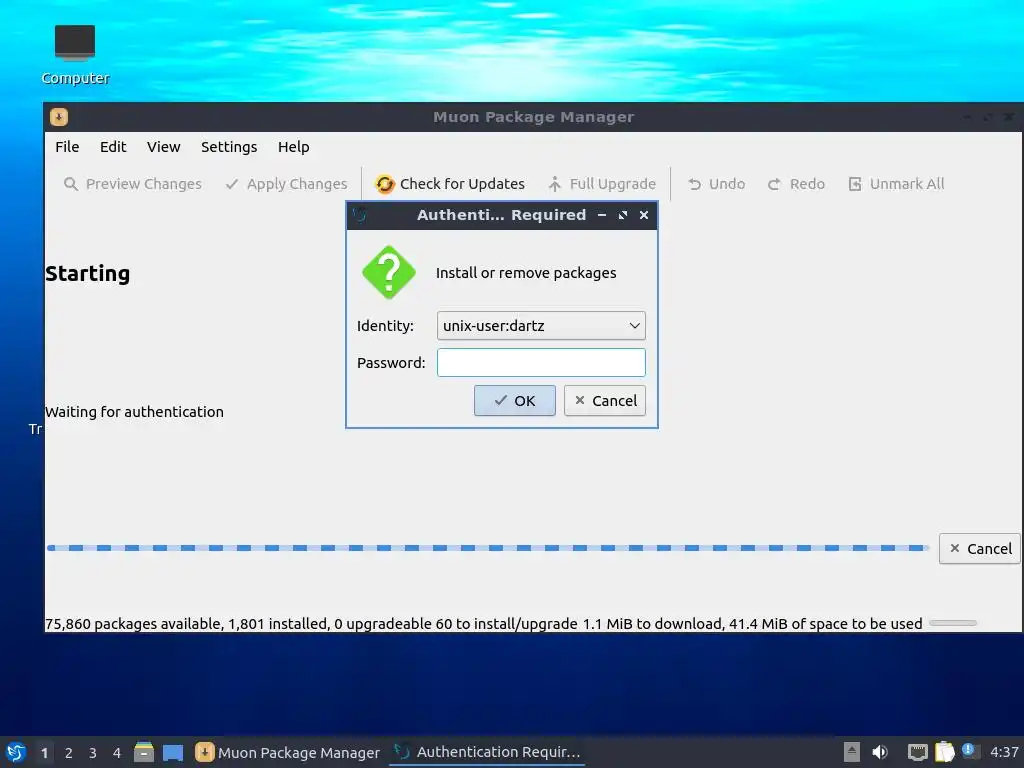The height and width of the screenshot is (768, 1024).
Task: Click the packages available status bar text
Action: (x=483, y=624)
